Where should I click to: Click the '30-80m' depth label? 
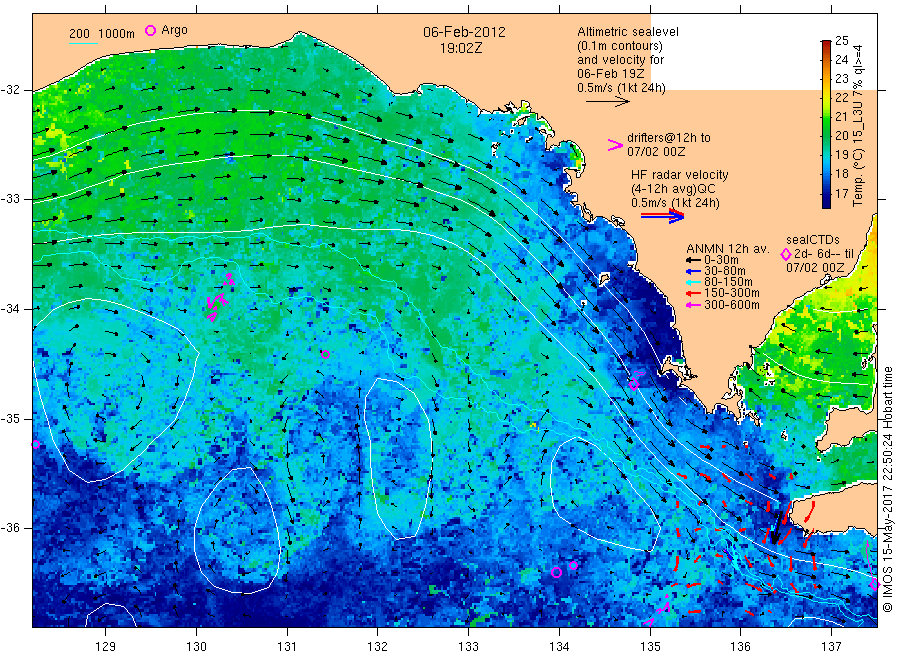pos(725,271)
